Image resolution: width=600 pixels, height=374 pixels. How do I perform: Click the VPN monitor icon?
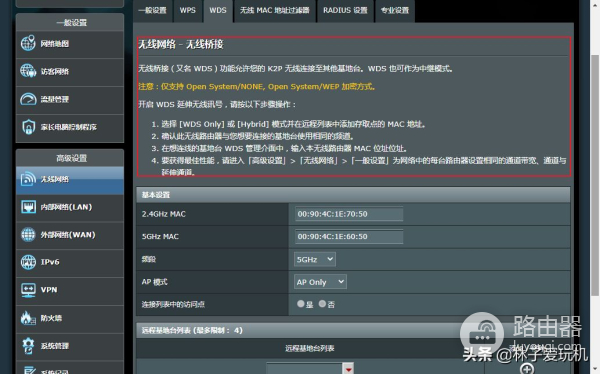pyautogui.click(x=28, y=290)
